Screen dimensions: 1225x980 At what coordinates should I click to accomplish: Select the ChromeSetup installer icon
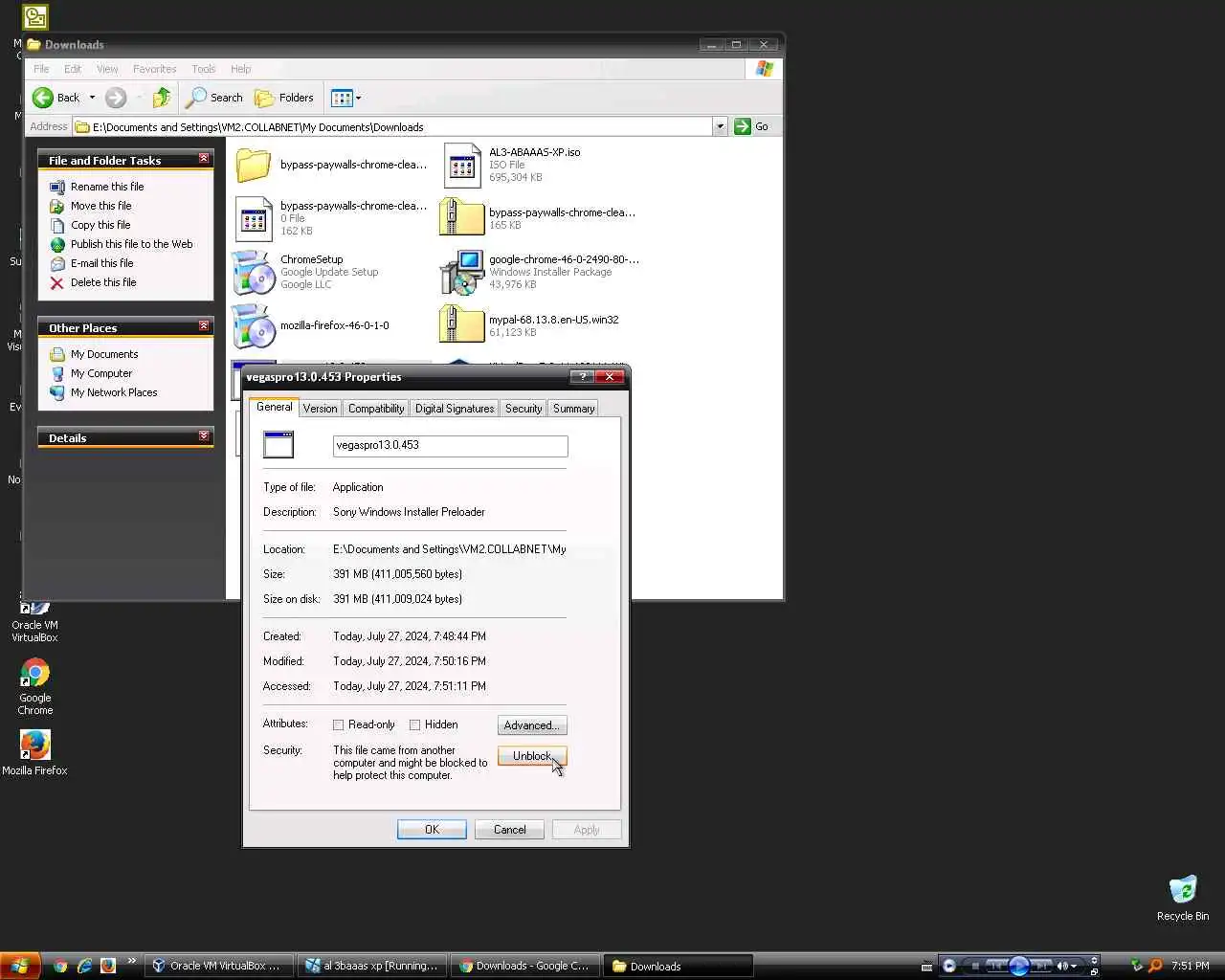tap(254, 272)
